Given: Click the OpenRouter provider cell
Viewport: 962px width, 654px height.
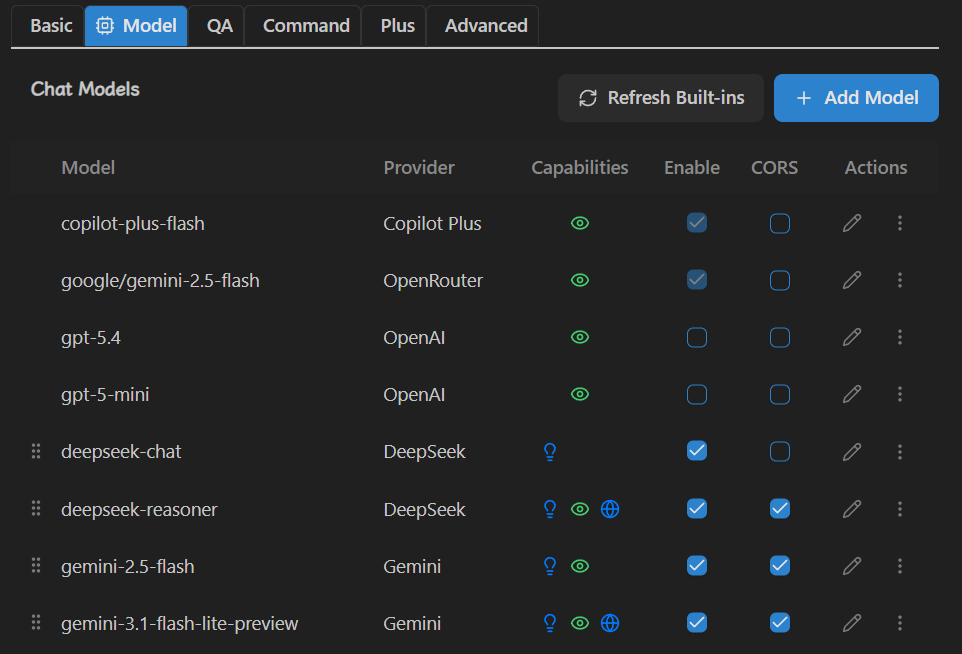Looking at the screenshot, I should coord(433,280).
